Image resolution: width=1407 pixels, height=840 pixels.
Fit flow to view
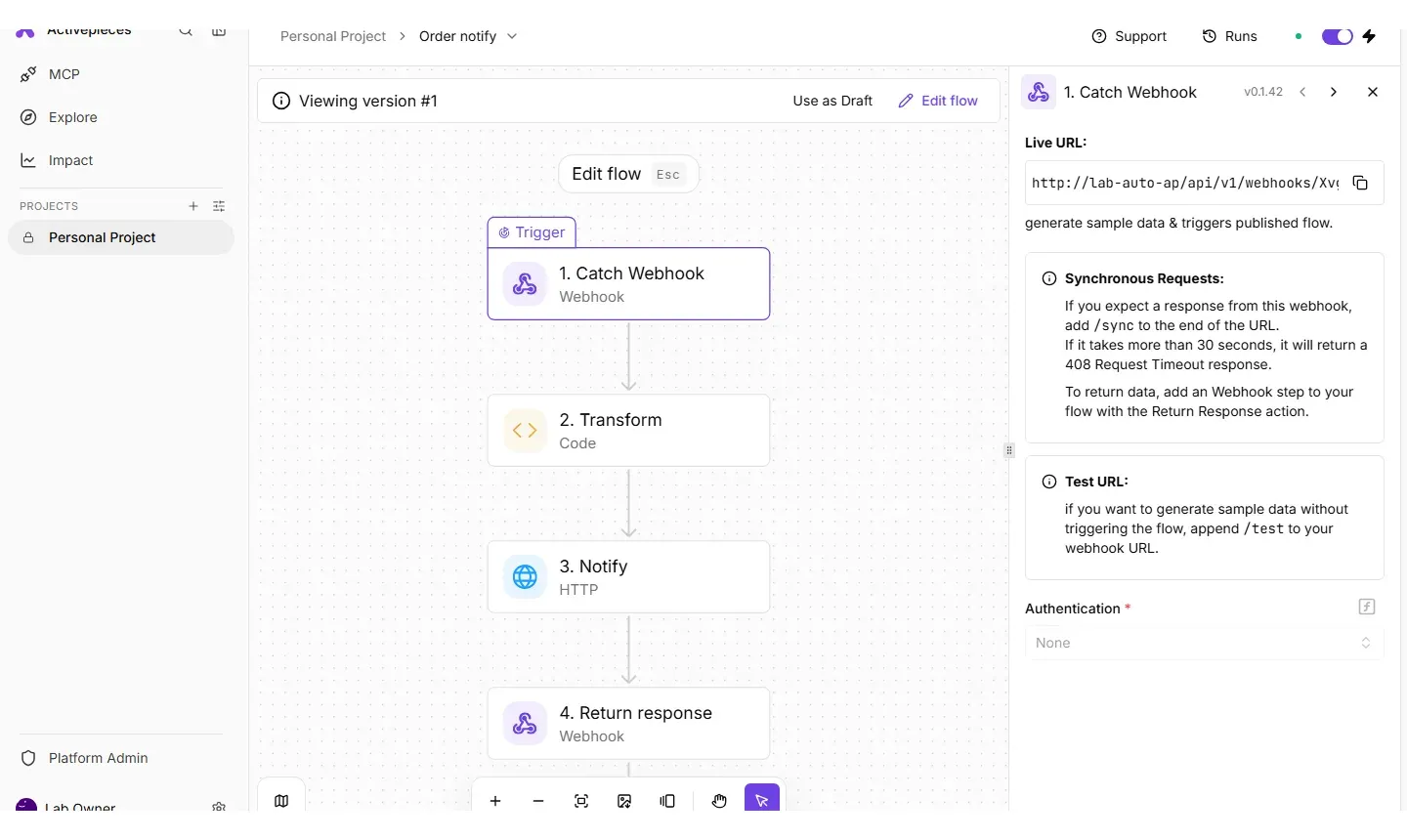click(x=581, y=801)
